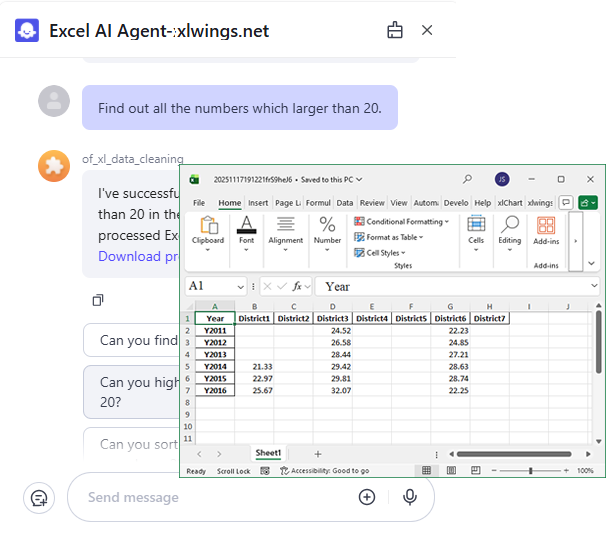
Task: Open the Cell Styles menu
Action: [380, 253]
